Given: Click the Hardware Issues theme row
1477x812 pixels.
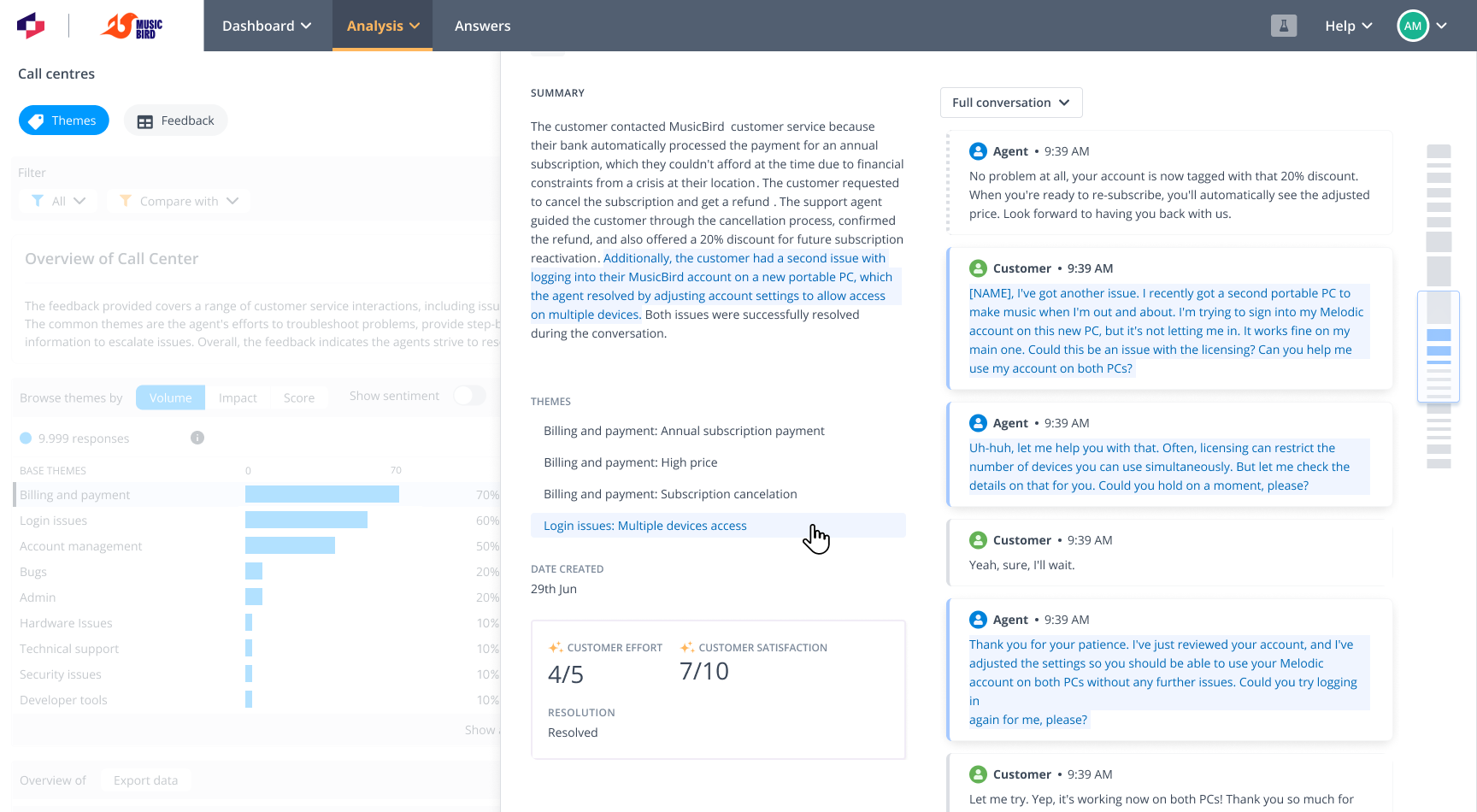Looking at the screenshot, I should [256, 623].
